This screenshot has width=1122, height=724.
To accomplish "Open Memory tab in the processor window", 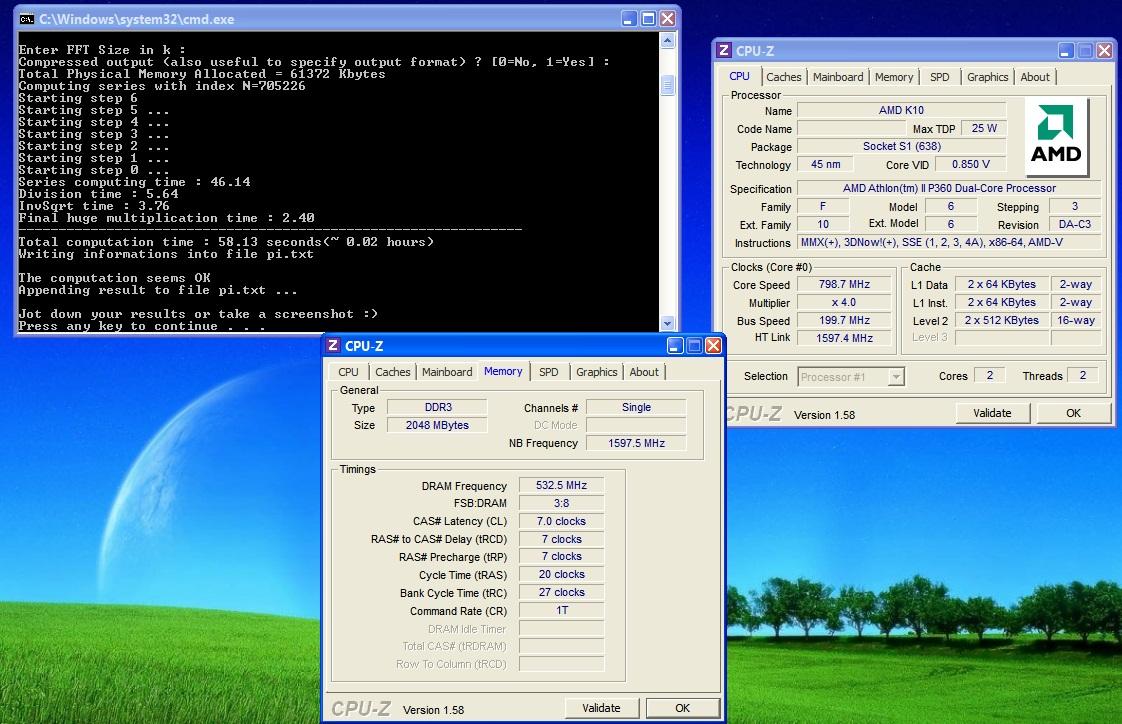I will [x=894, y=77].
